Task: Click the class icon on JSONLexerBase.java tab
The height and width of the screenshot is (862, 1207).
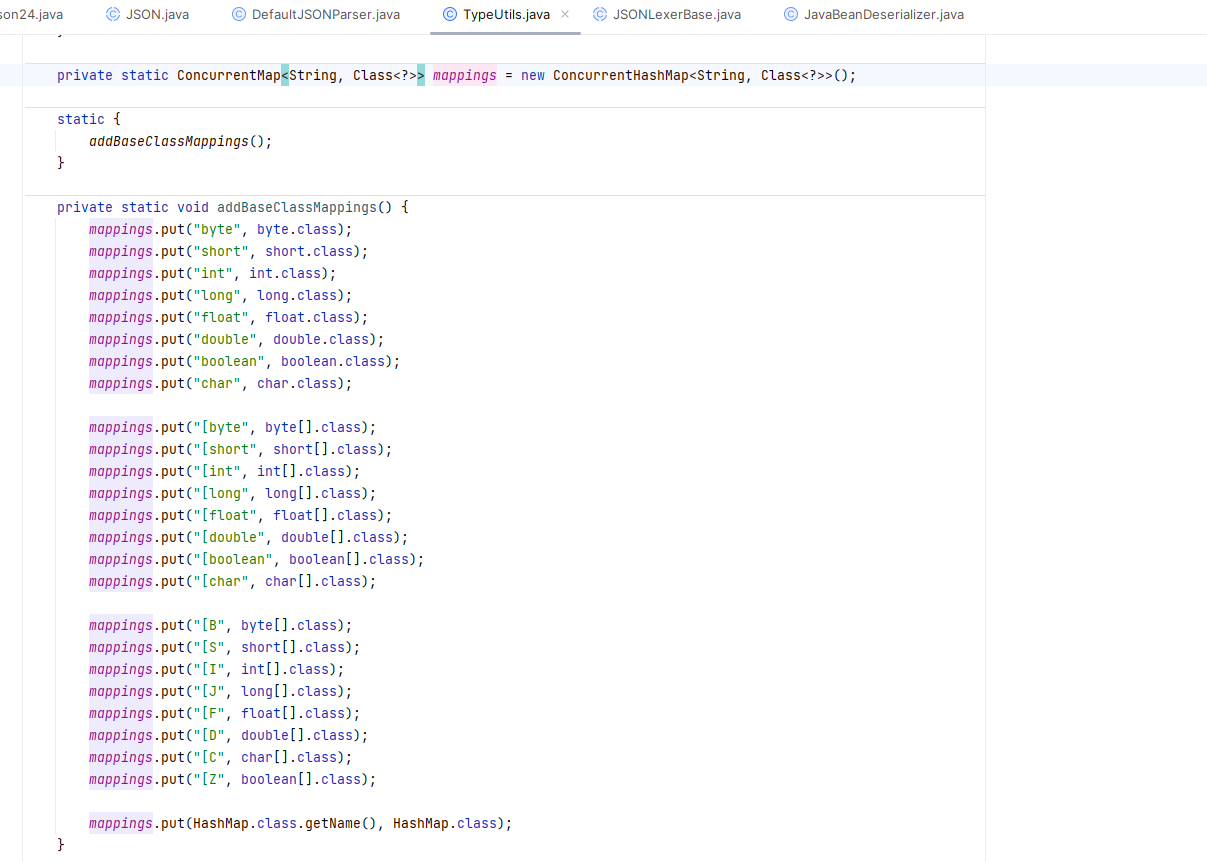Action: [x=600, y=14]
